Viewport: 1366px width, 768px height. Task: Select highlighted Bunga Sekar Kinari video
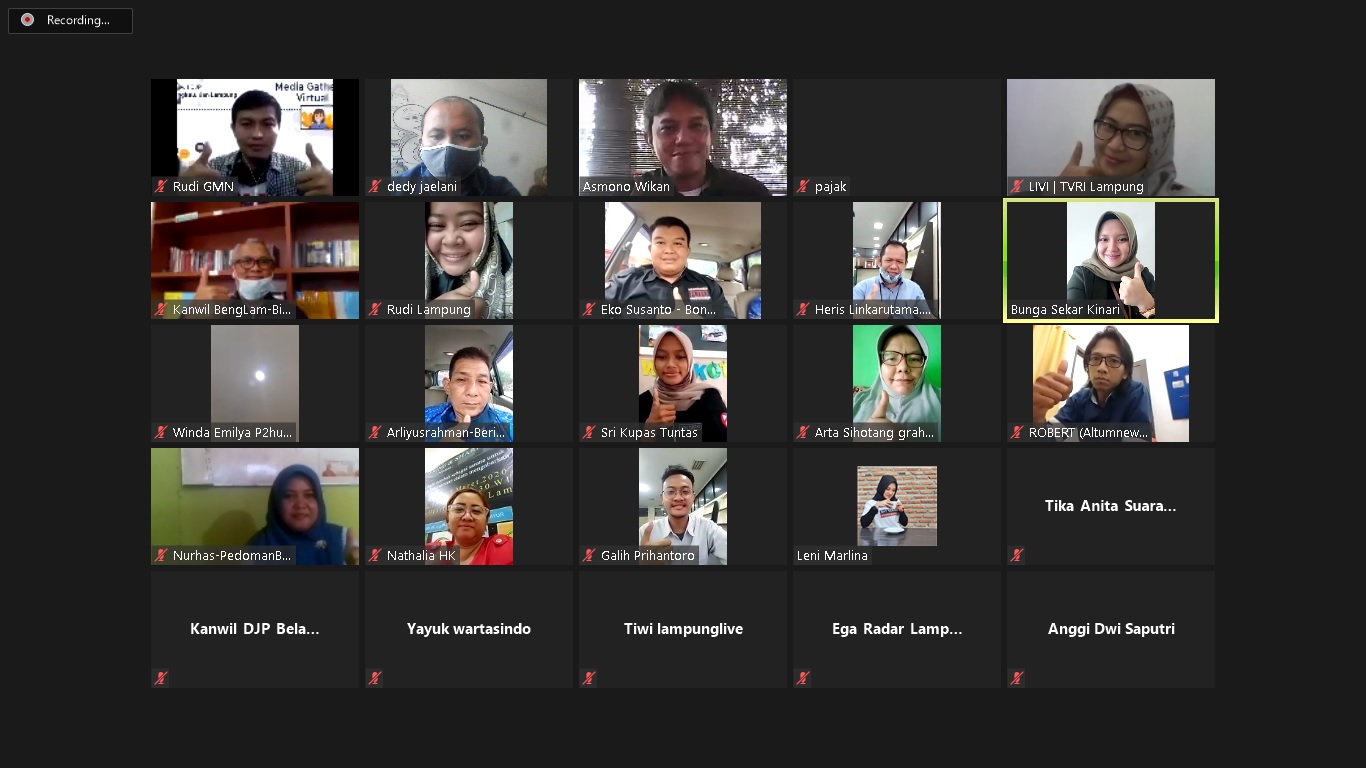[1110, 258]
